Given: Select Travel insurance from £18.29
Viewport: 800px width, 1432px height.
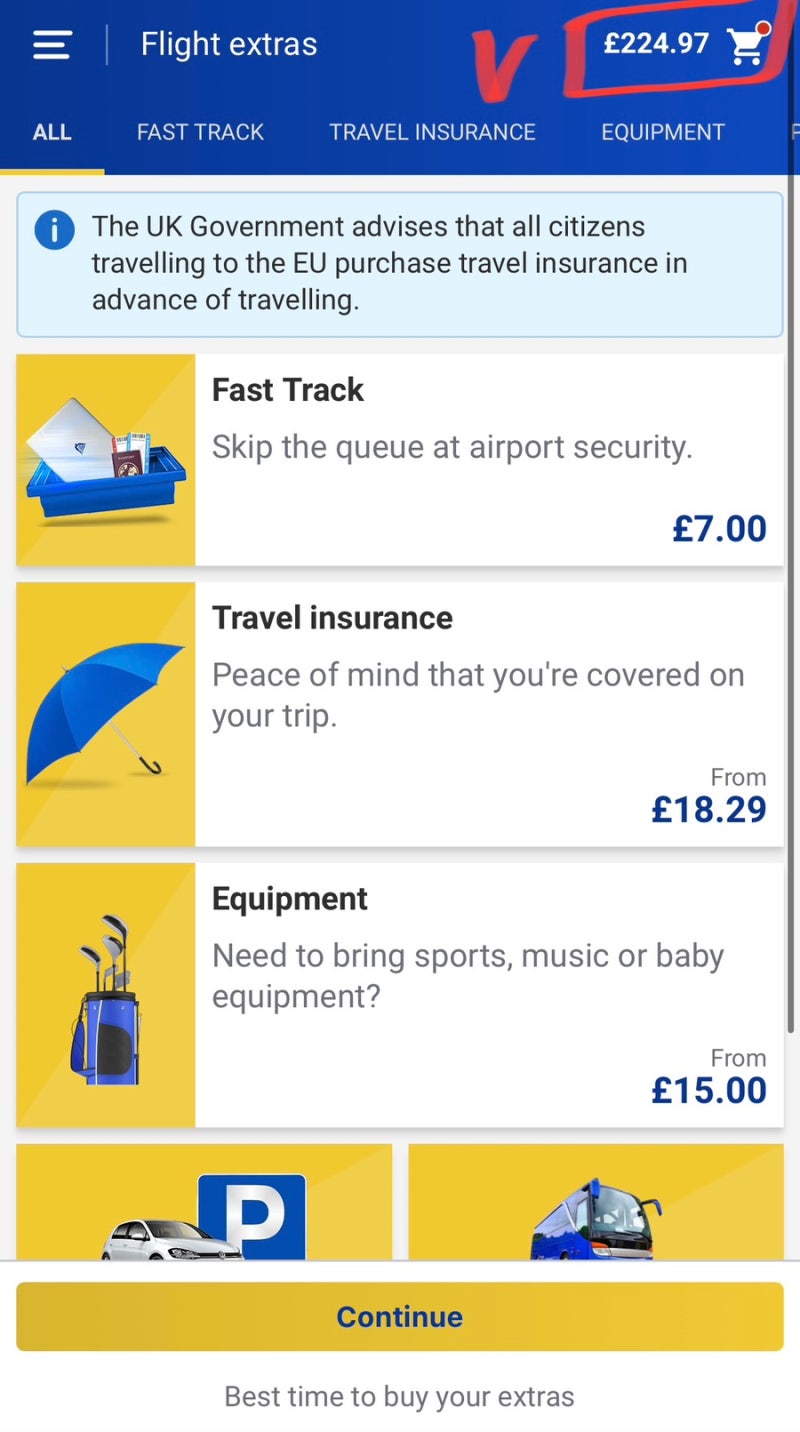Looking at the screenshot, I should tap(400, 714).
